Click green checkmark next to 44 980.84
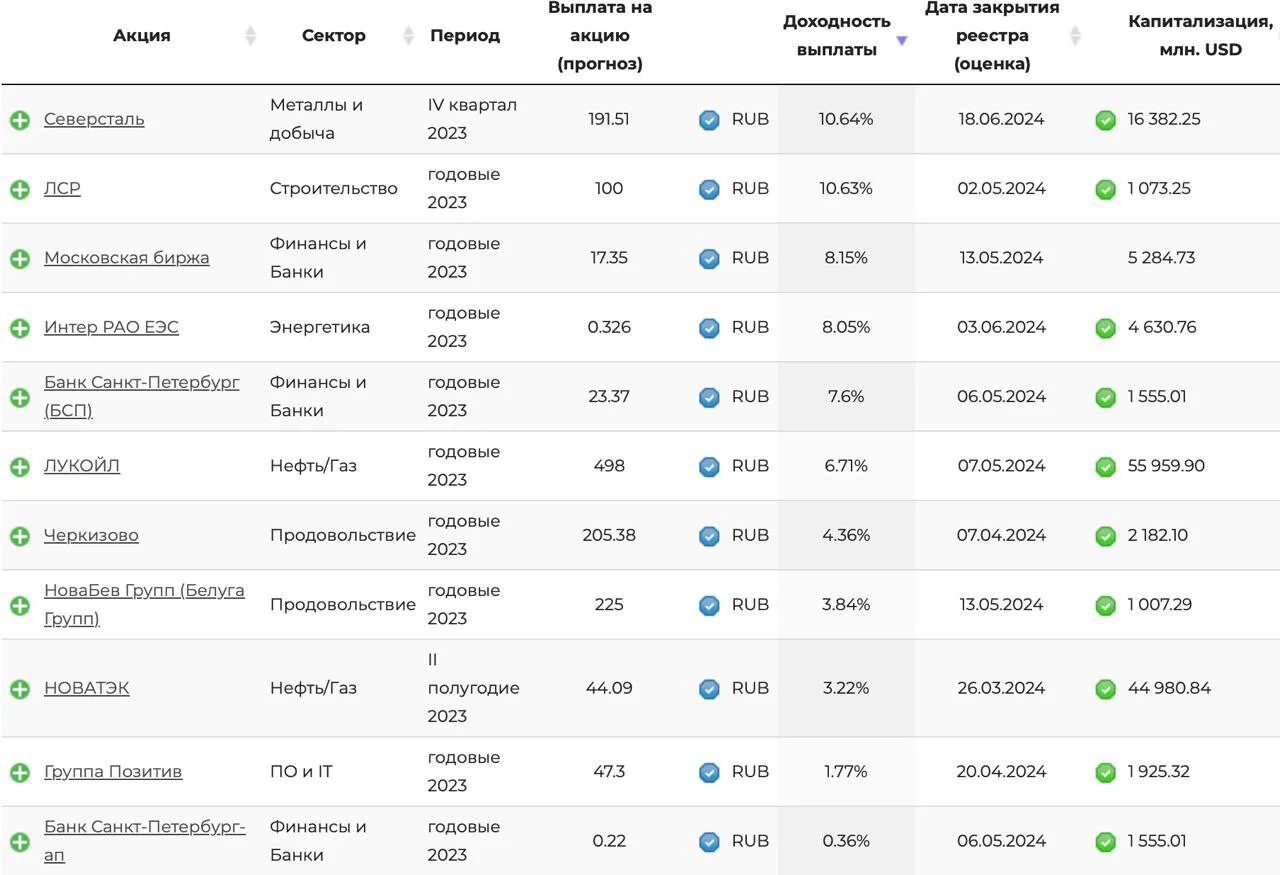Image resolution: width=1280 pixels, height=875 pixels. pyautogui.click(x=1105, y=689)
